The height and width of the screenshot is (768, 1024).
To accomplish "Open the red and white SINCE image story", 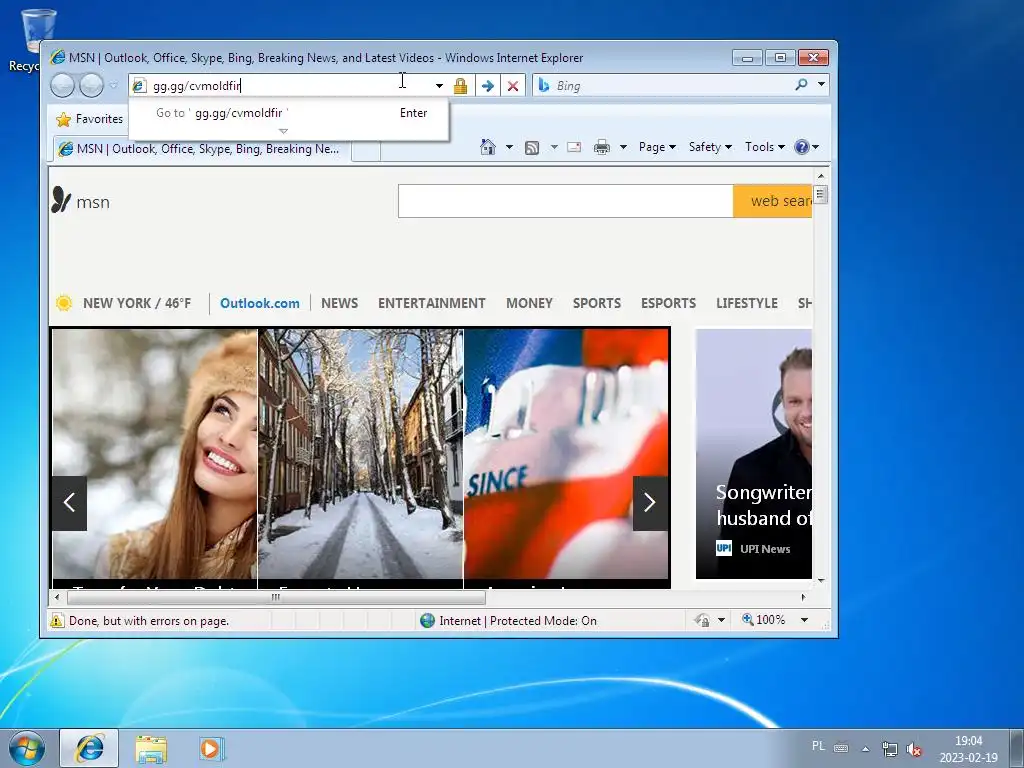I will pos(567,454).
